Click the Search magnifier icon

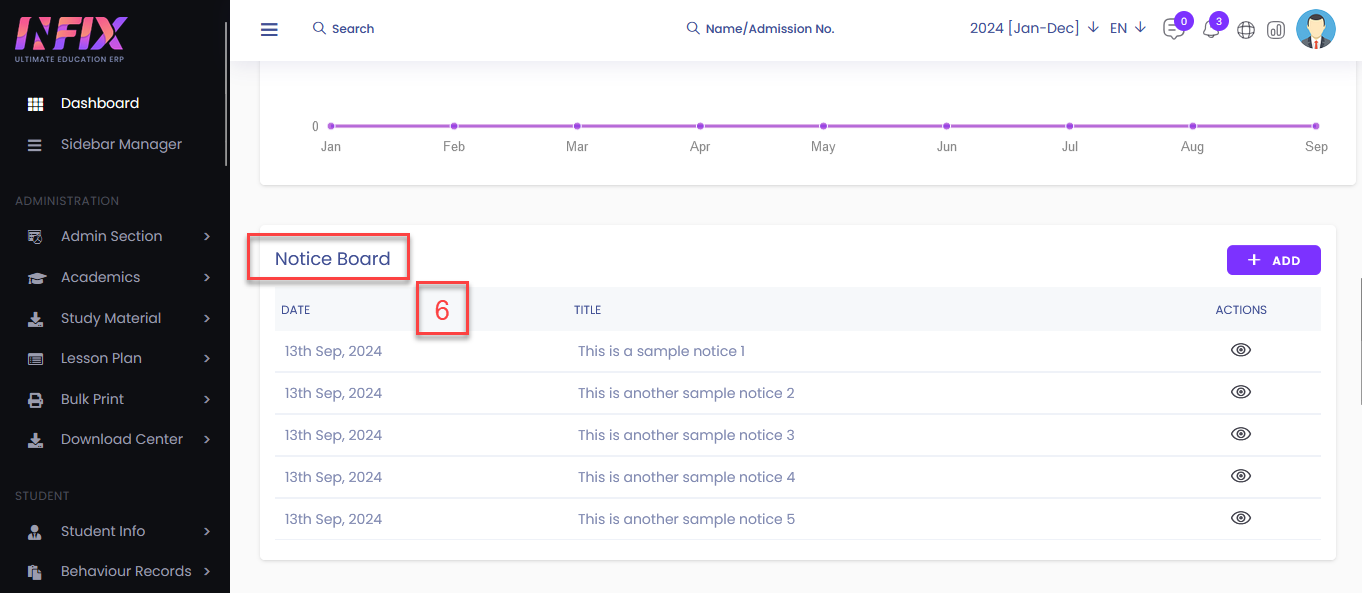pyautogui.click(x=319, y=28)
